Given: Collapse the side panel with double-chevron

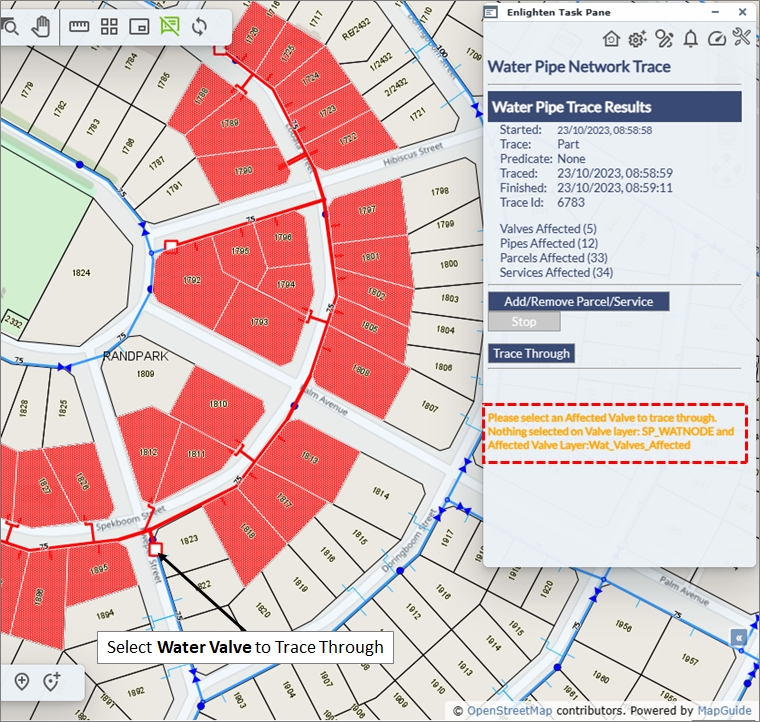Looking at the screenshot, I should [x=739, y=637].
